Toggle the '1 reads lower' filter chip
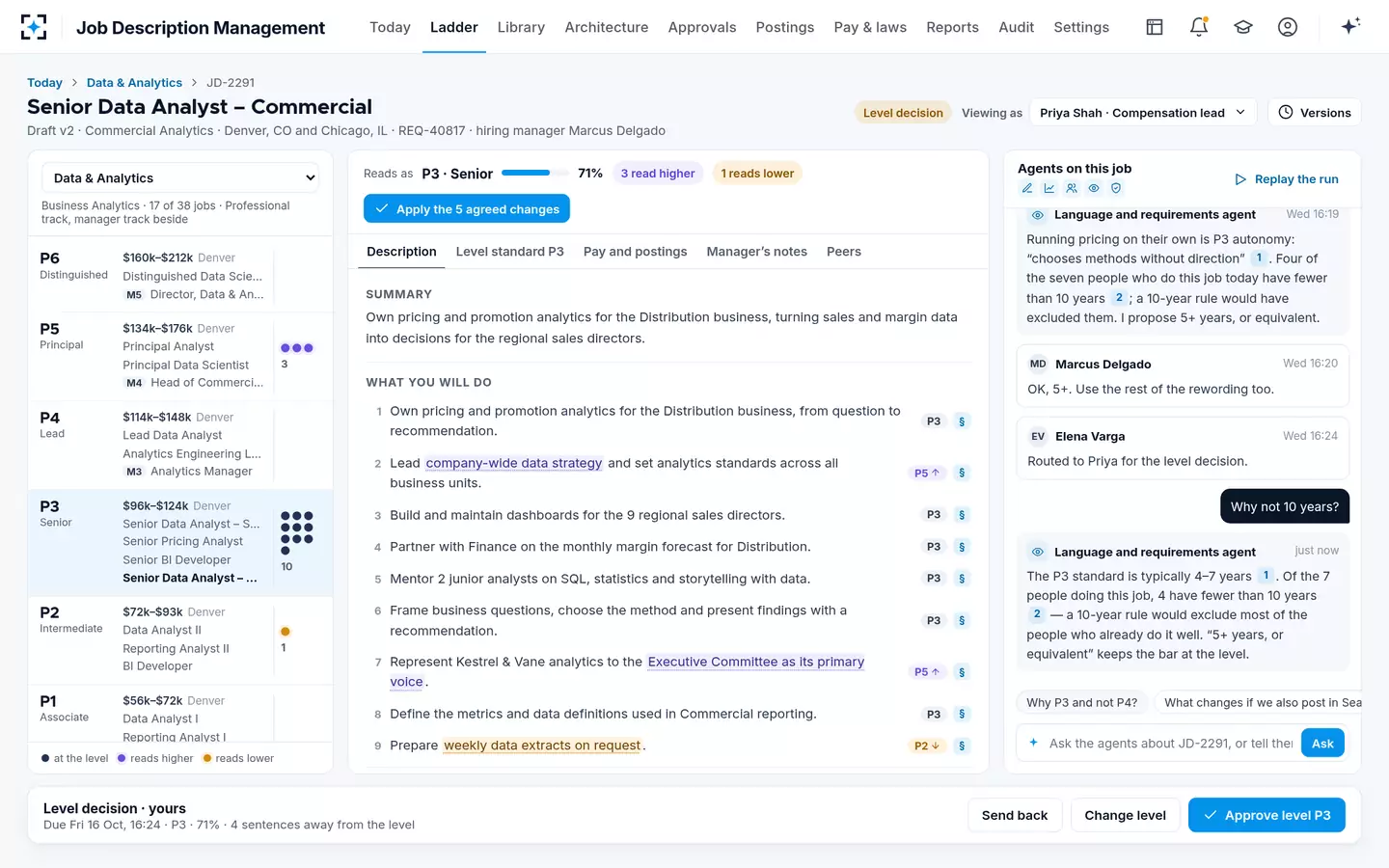 pos(757,174)
